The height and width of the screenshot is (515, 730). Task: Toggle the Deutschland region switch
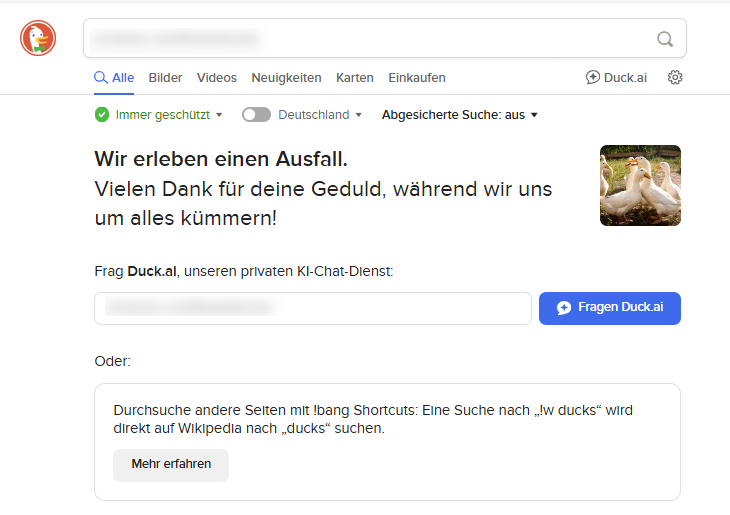click(x=256, y=115)
